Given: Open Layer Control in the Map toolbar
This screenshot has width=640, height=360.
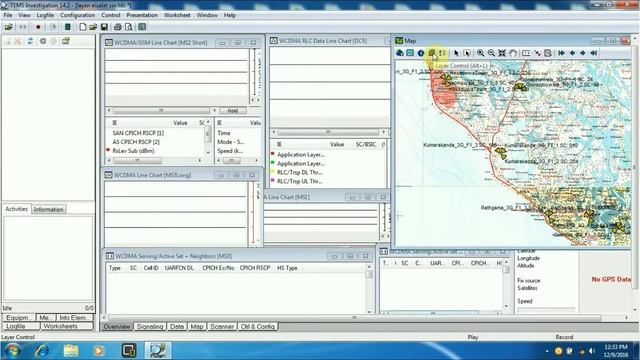Looking at the screenshot, I should [431, 53].
